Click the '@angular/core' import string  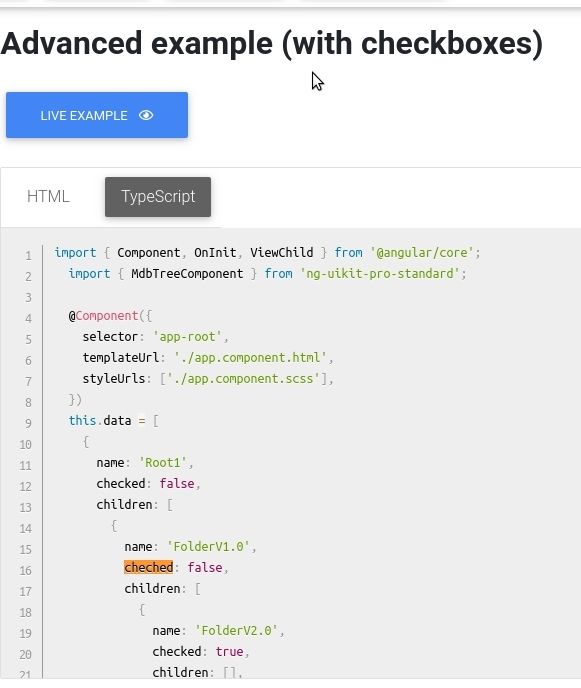point(422,253)
